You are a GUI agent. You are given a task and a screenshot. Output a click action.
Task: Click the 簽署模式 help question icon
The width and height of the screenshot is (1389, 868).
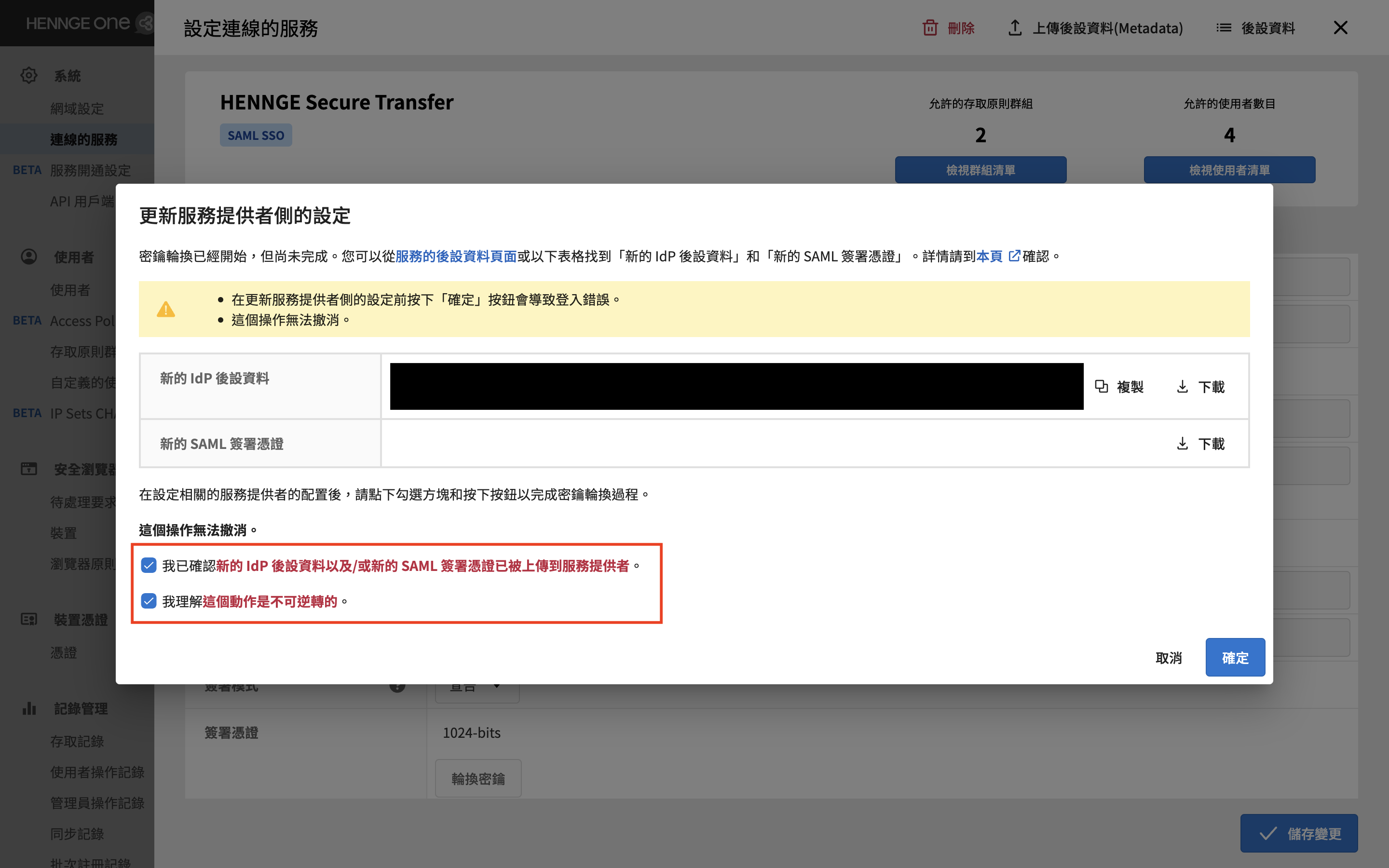point(397,687)
